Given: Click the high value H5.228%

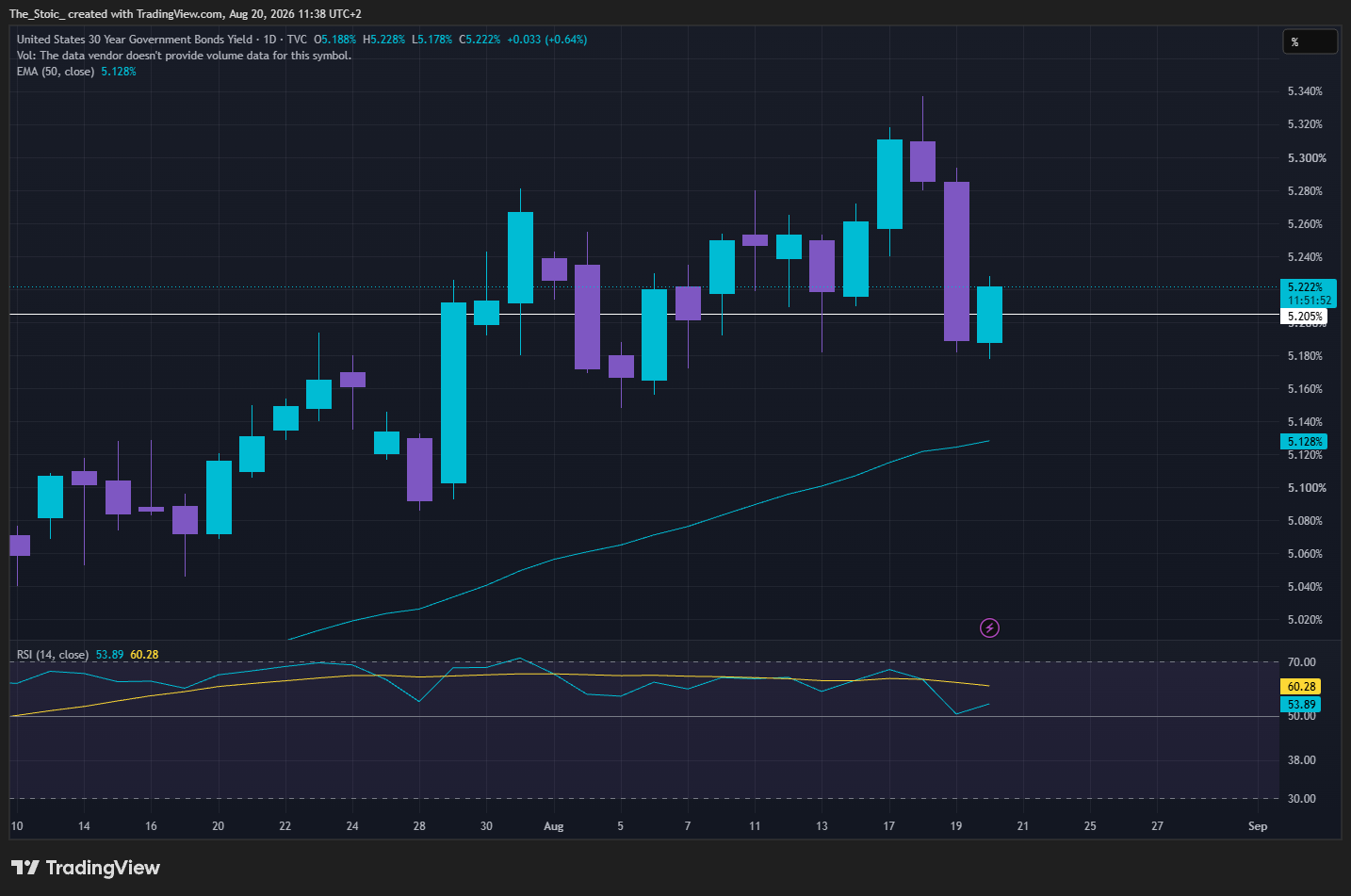Looking at the screenshot, I should point(384,40).
